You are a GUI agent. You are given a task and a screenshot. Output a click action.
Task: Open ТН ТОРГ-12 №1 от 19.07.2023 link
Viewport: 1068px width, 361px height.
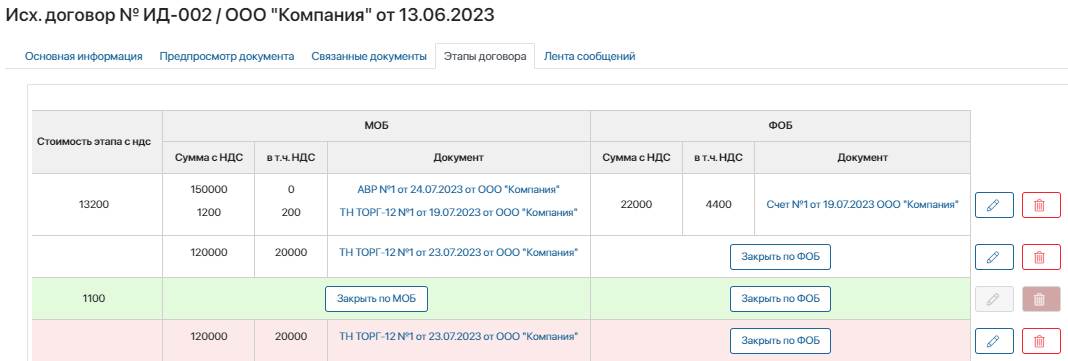(458, 213)
